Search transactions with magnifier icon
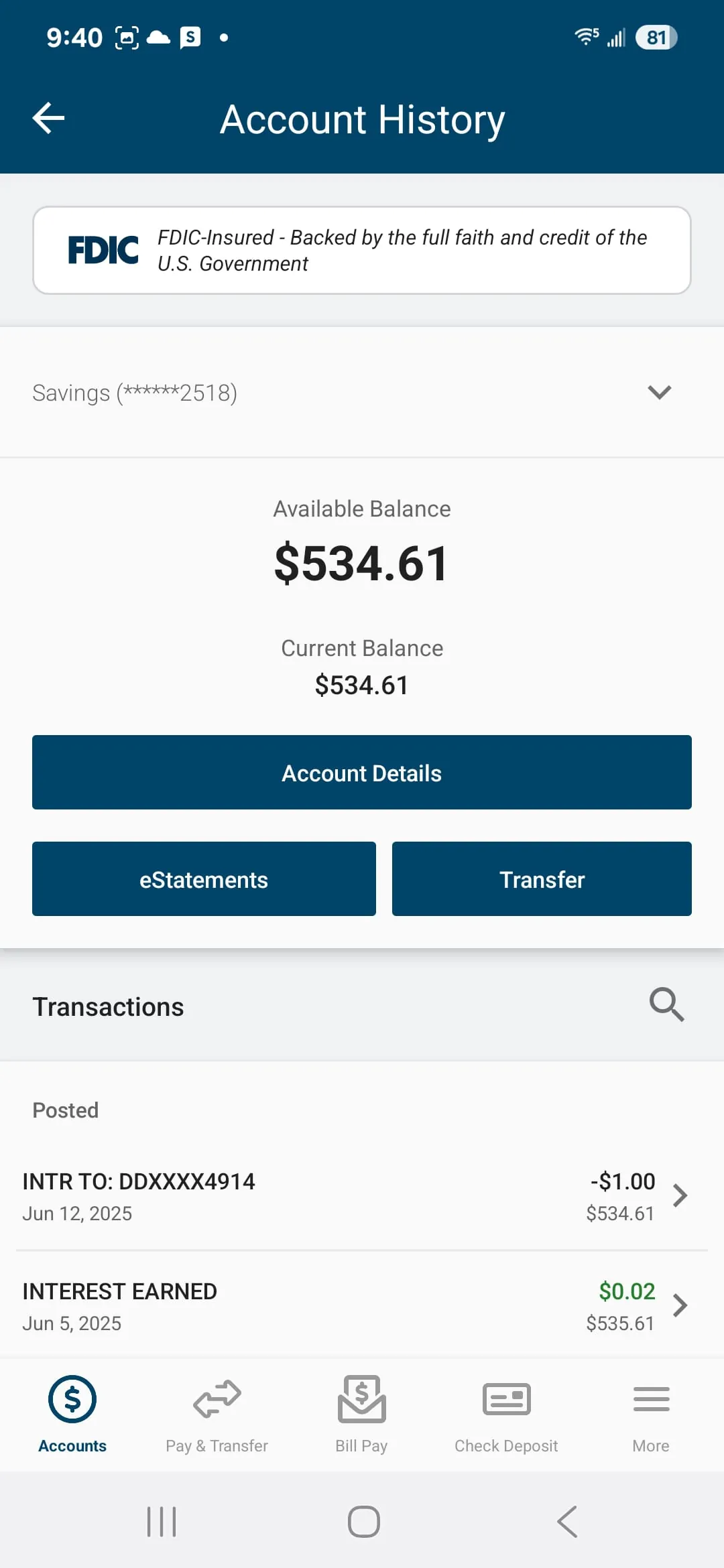The image size is (724, 1568). [x=666, y=1004]
